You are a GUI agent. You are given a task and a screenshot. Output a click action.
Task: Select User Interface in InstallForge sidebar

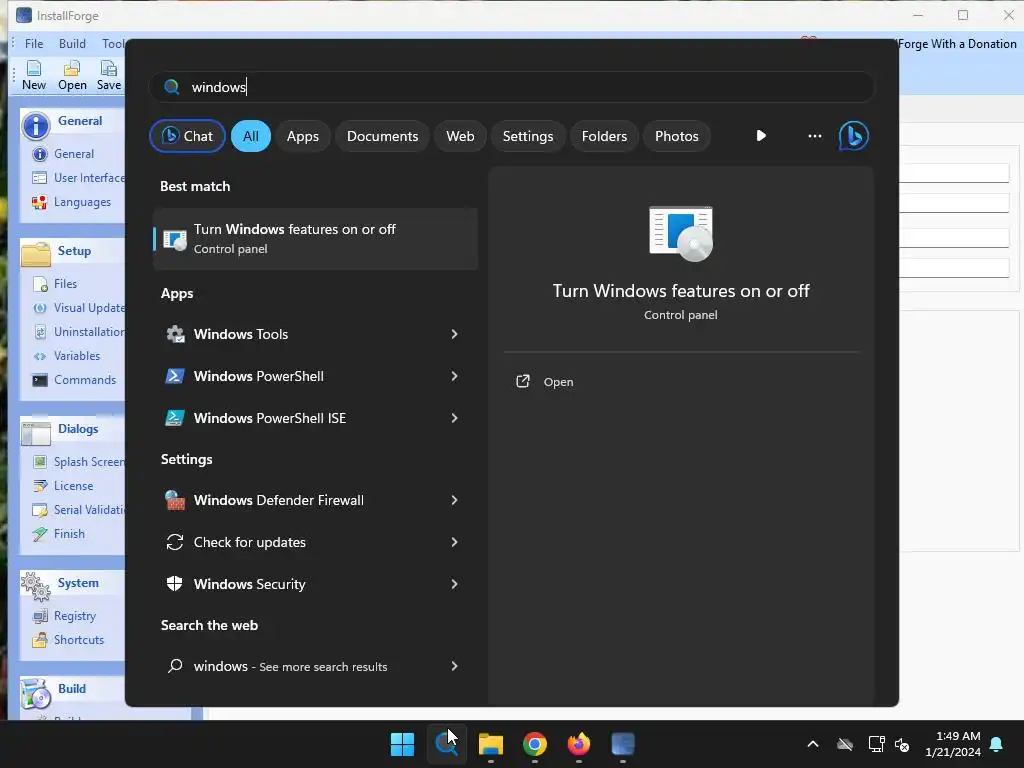point(89,178)
